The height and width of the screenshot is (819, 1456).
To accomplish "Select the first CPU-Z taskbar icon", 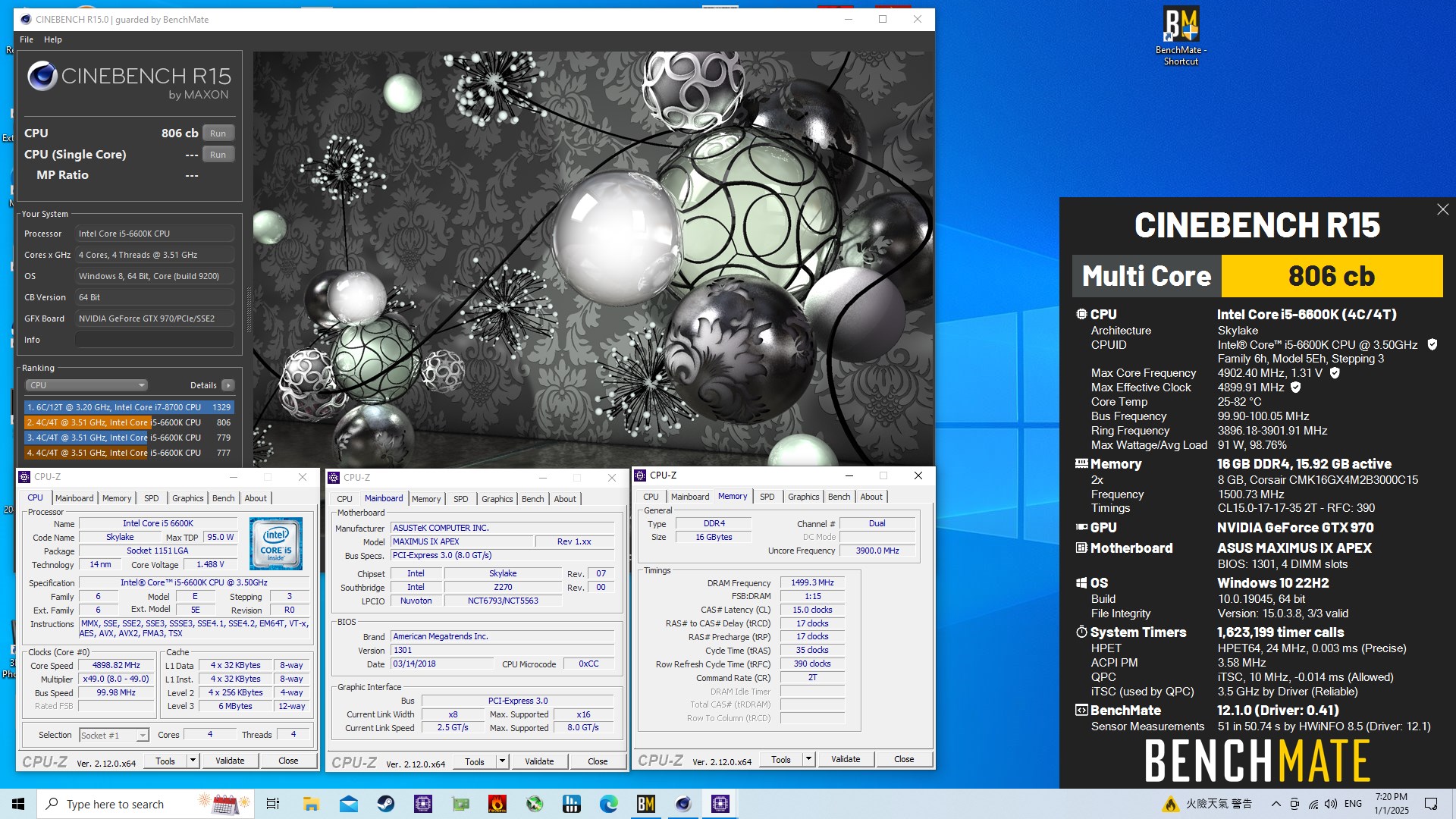I will (423, 804).
